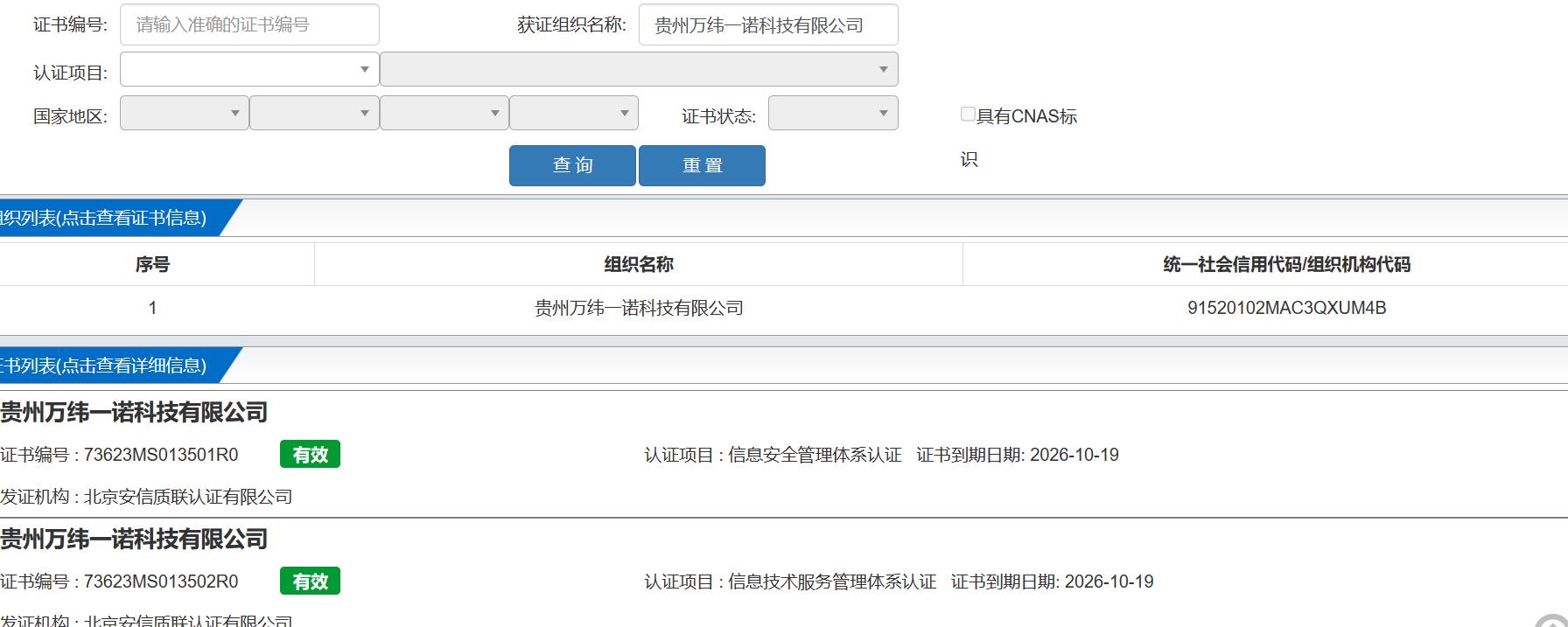Click the 重置 button

(702, 165)
